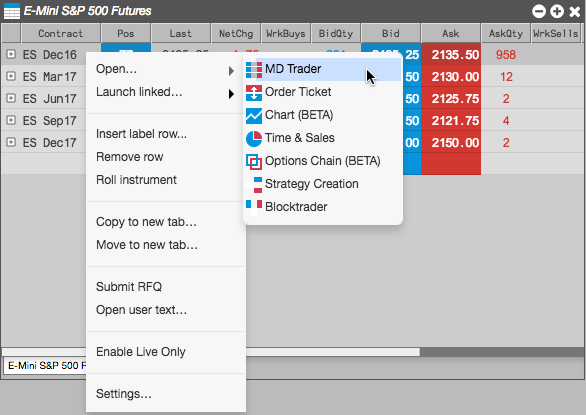Click the 2135.50 ask price cell
Viewport: 586px width, 415px height.
click(x=451, y=55)
